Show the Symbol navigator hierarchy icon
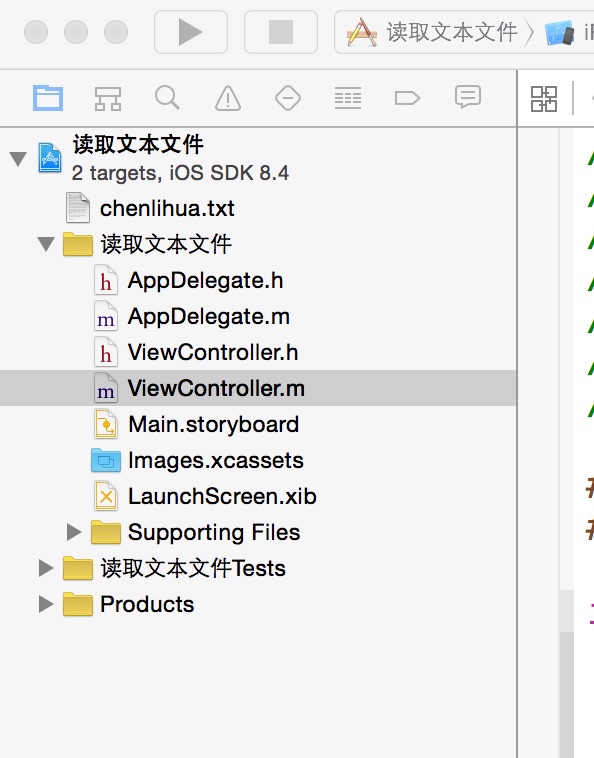 point(107,99)
